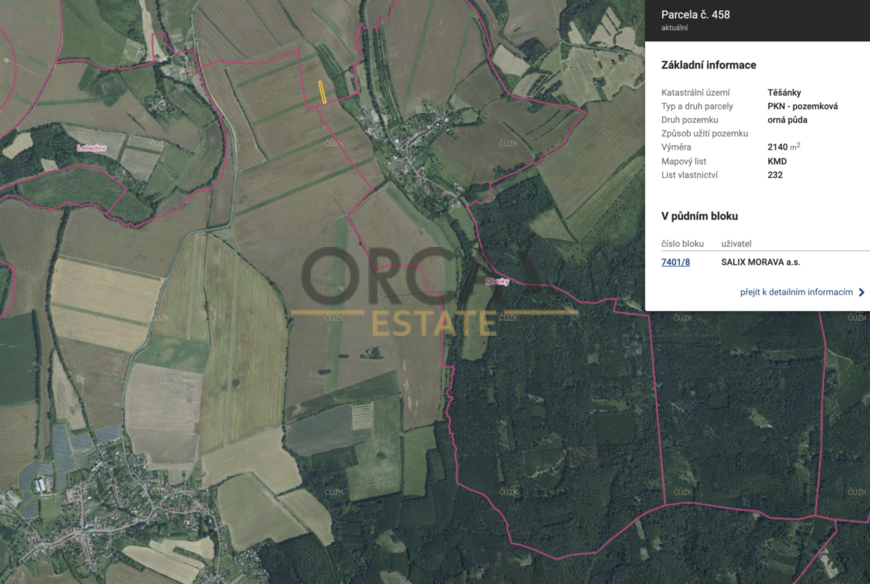
Task: Click the "uživatel" column header
Action: click(736, 243)
